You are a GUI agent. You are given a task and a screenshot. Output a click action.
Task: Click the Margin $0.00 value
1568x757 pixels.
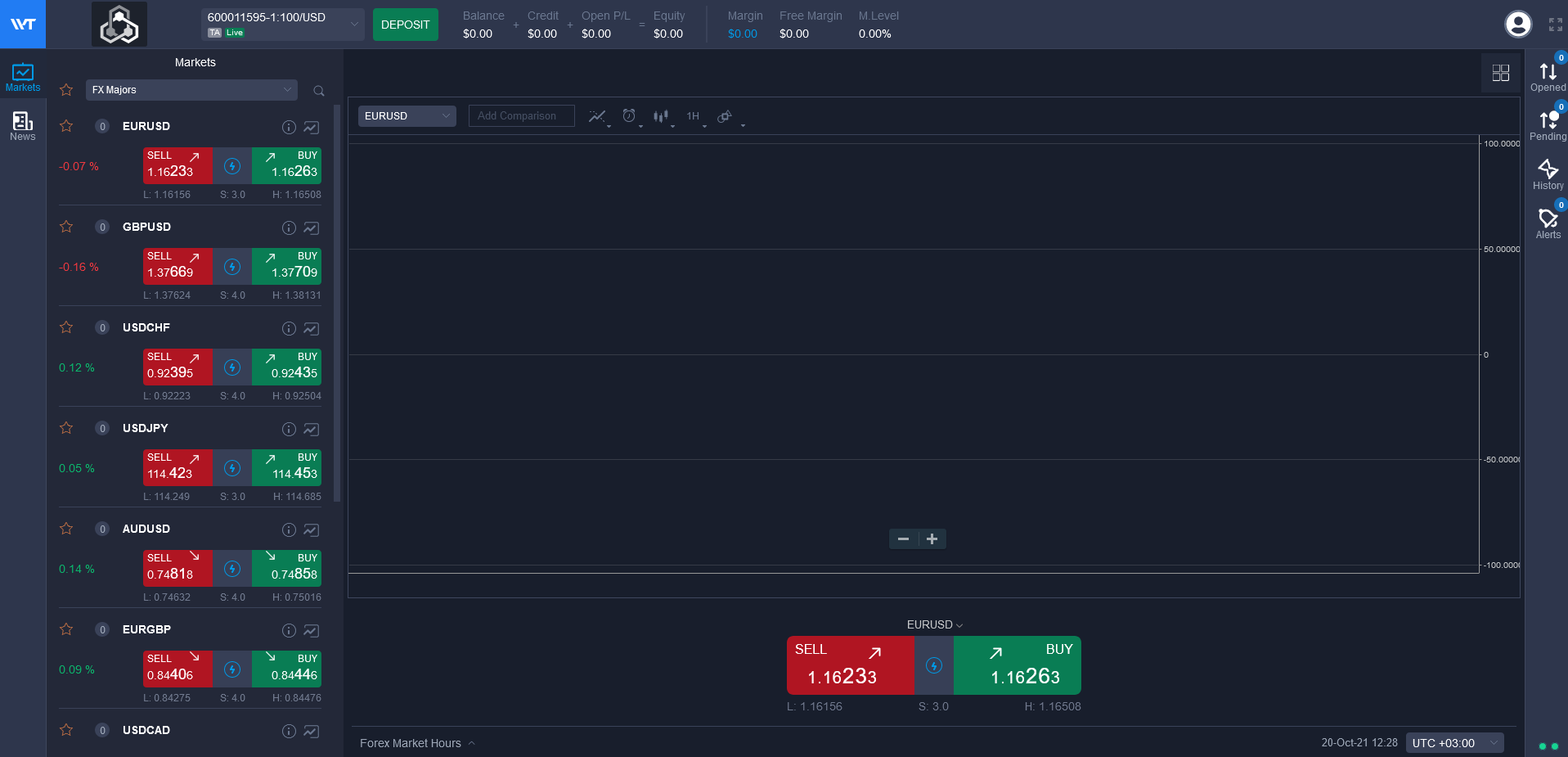click(x=743, y=34)
